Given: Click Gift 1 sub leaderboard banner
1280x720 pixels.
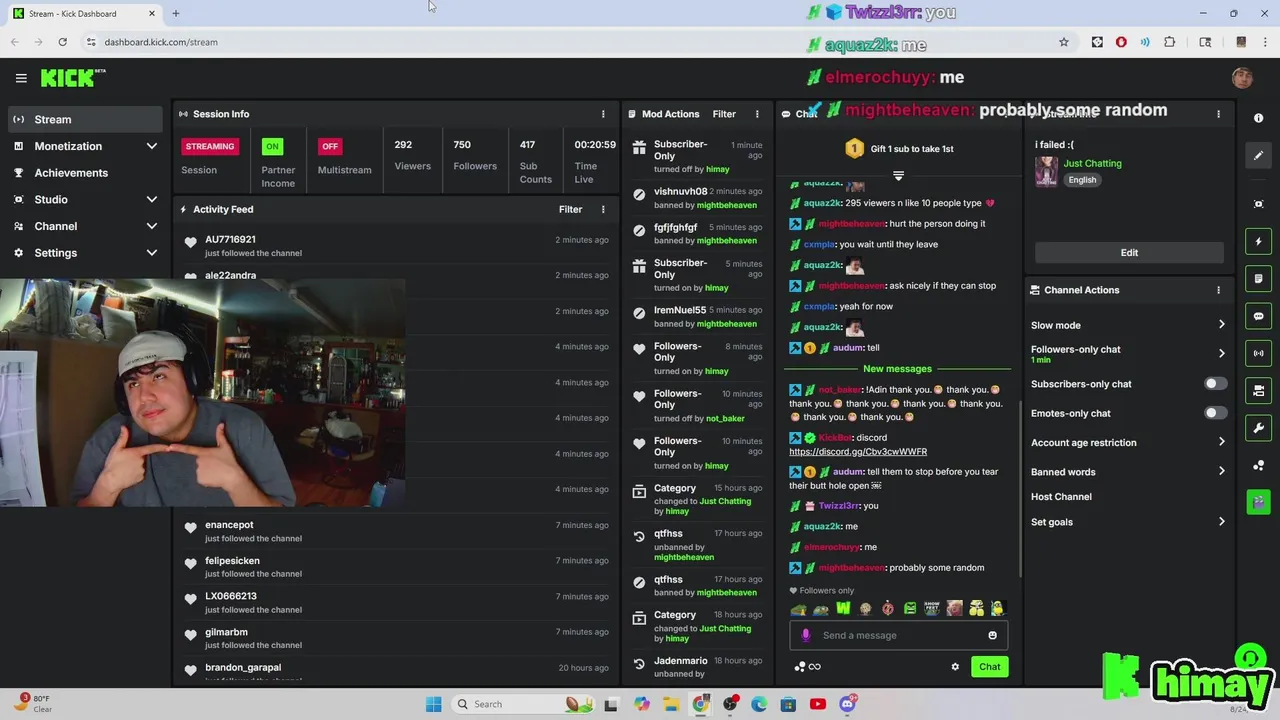Looking at the screenshot, I should pyautogui.click(x=899, y=149).
